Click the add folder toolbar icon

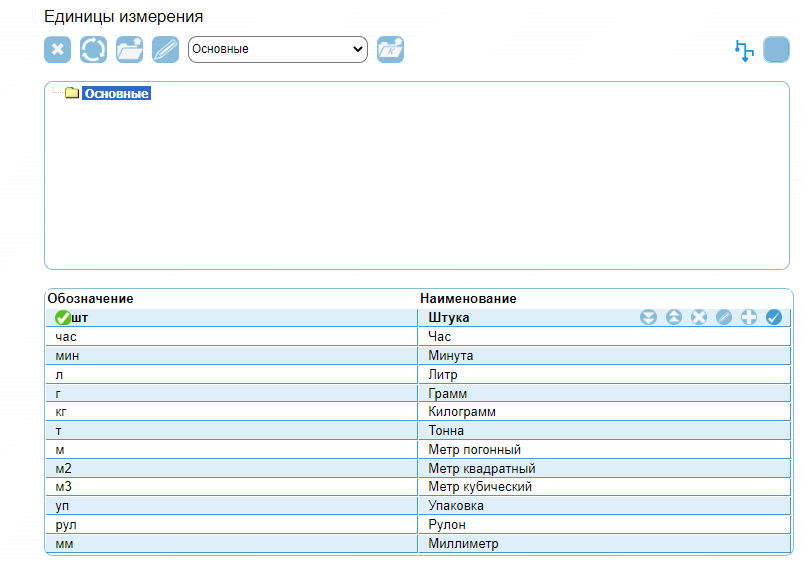129,49
